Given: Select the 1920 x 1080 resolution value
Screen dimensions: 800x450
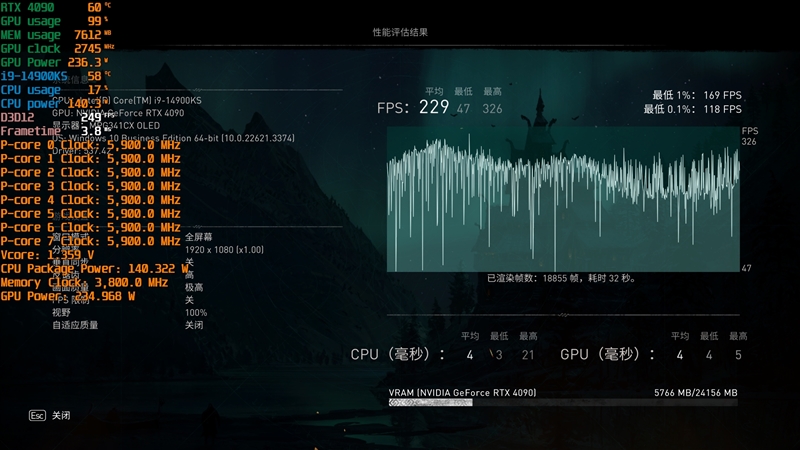Looking at the screenshot, I should coord(224,250).
